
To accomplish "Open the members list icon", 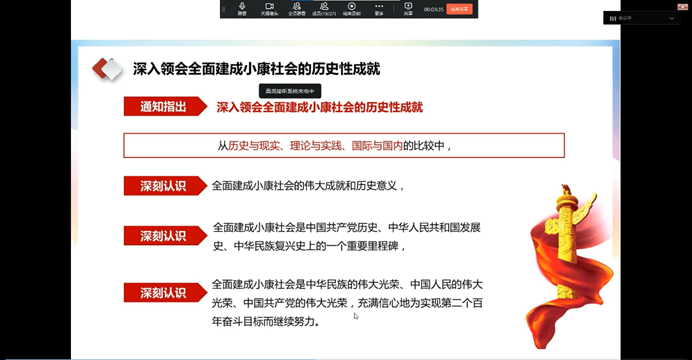I will tap(324, 9).
